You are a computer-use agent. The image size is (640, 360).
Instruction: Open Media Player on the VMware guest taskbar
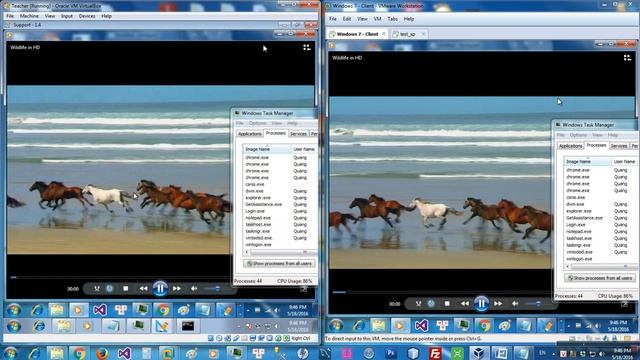[x=399, y=325]
